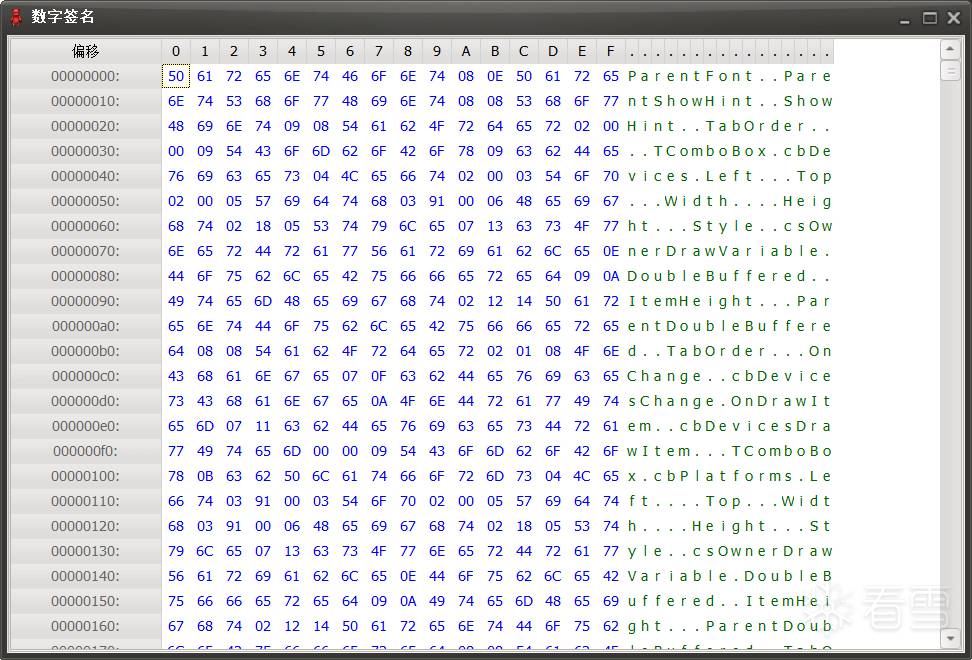Select the offset row 00000000:
Image resolution: width=972 pixels, height=660 pixels.
[x=86, y=76]
